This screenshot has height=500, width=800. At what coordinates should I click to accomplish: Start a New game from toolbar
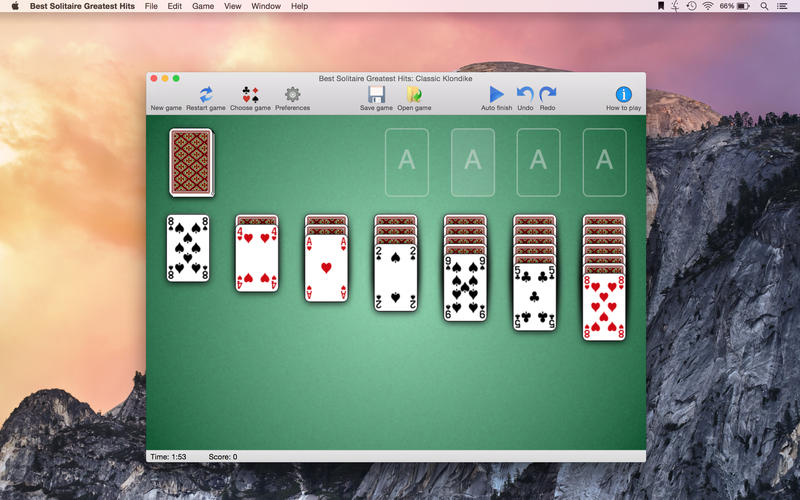(166, 108)
